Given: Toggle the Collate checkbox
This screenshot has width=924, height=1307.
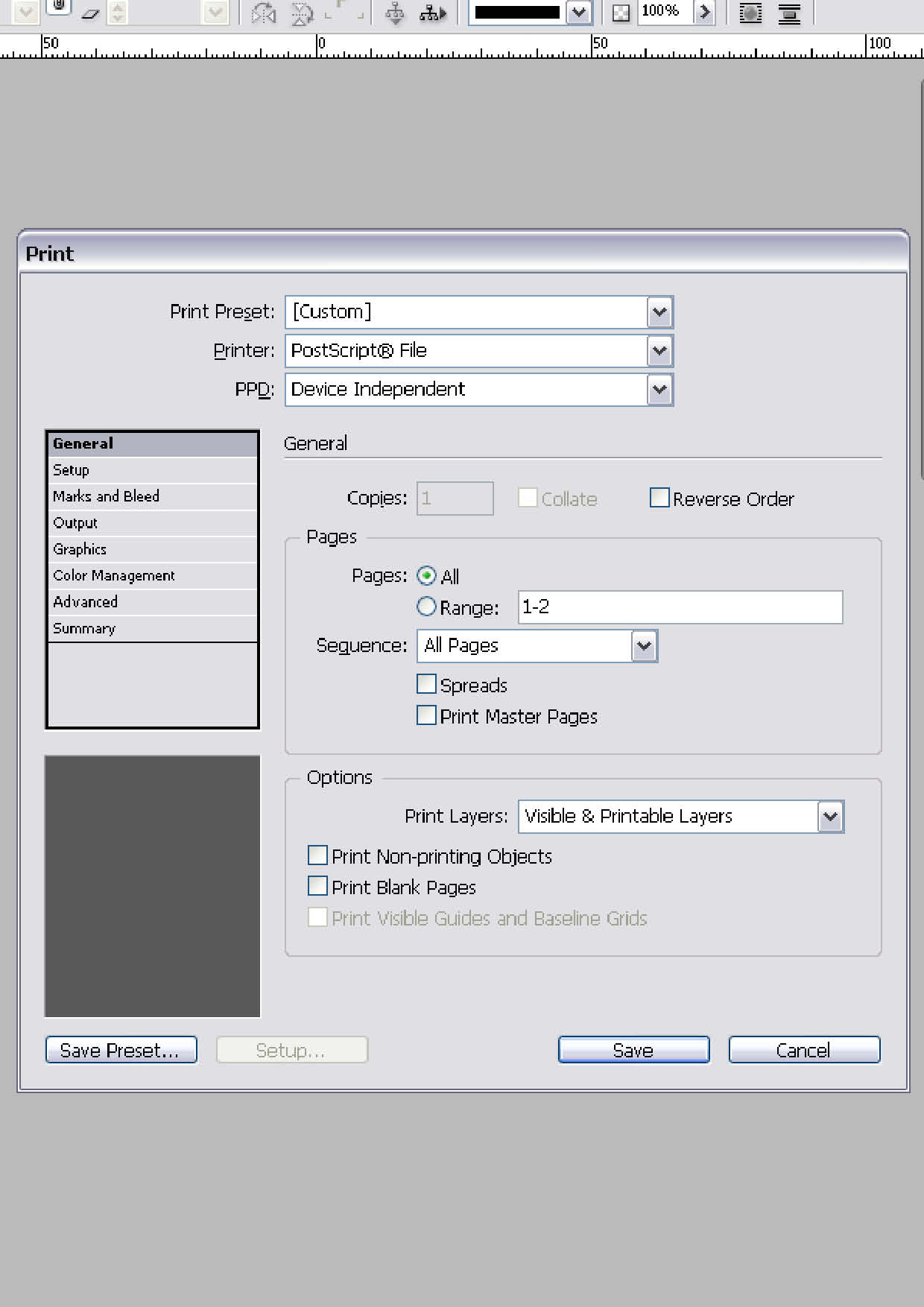Looking at the screenshot, I should (x=528, y=498).
